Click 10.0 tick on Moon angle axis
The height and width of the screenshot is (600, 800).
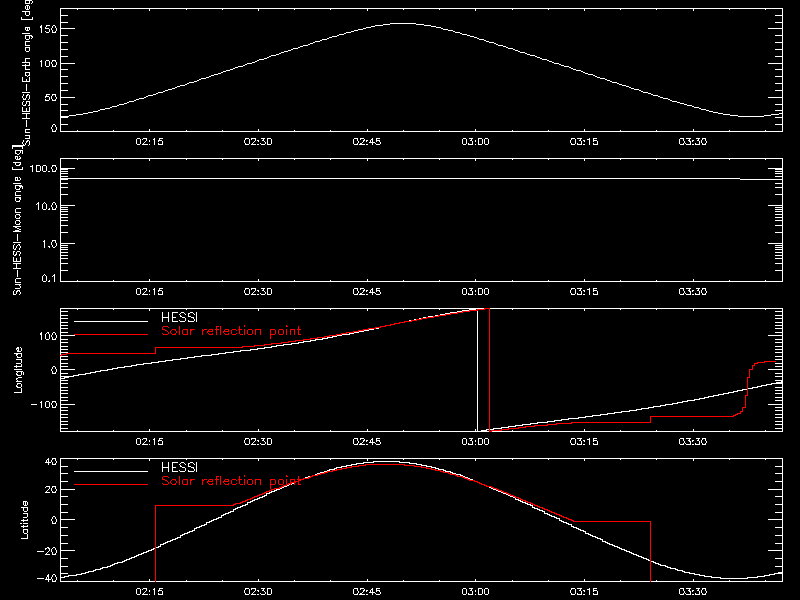tap(46, 206)
